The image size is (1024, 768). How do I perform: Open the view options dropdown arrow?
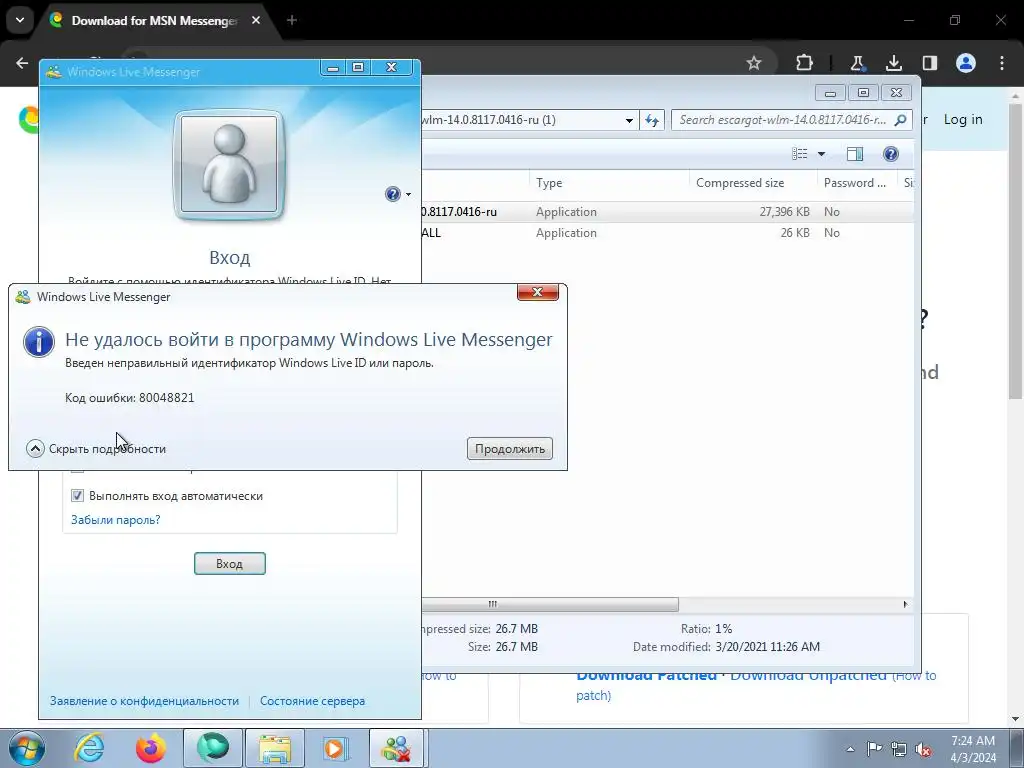(x=822, y=154)
